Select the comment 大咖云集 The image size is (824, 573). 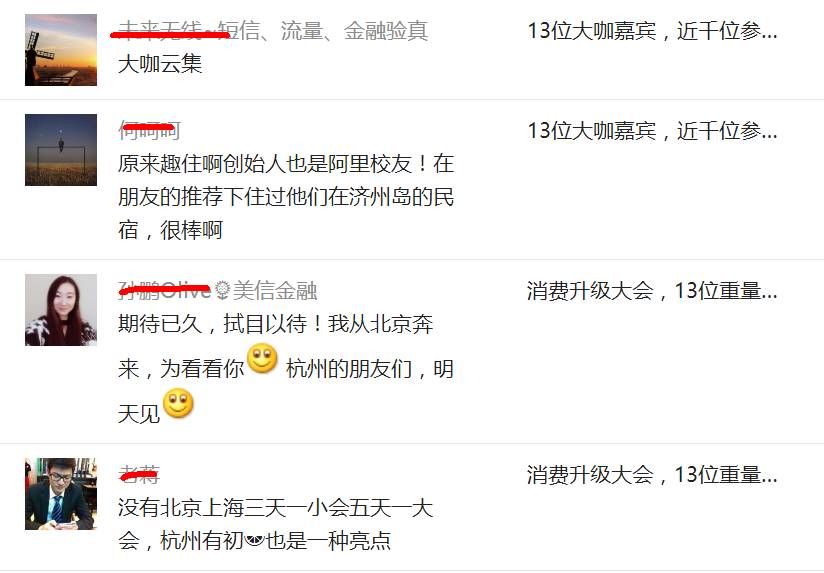tap(160, 64)
